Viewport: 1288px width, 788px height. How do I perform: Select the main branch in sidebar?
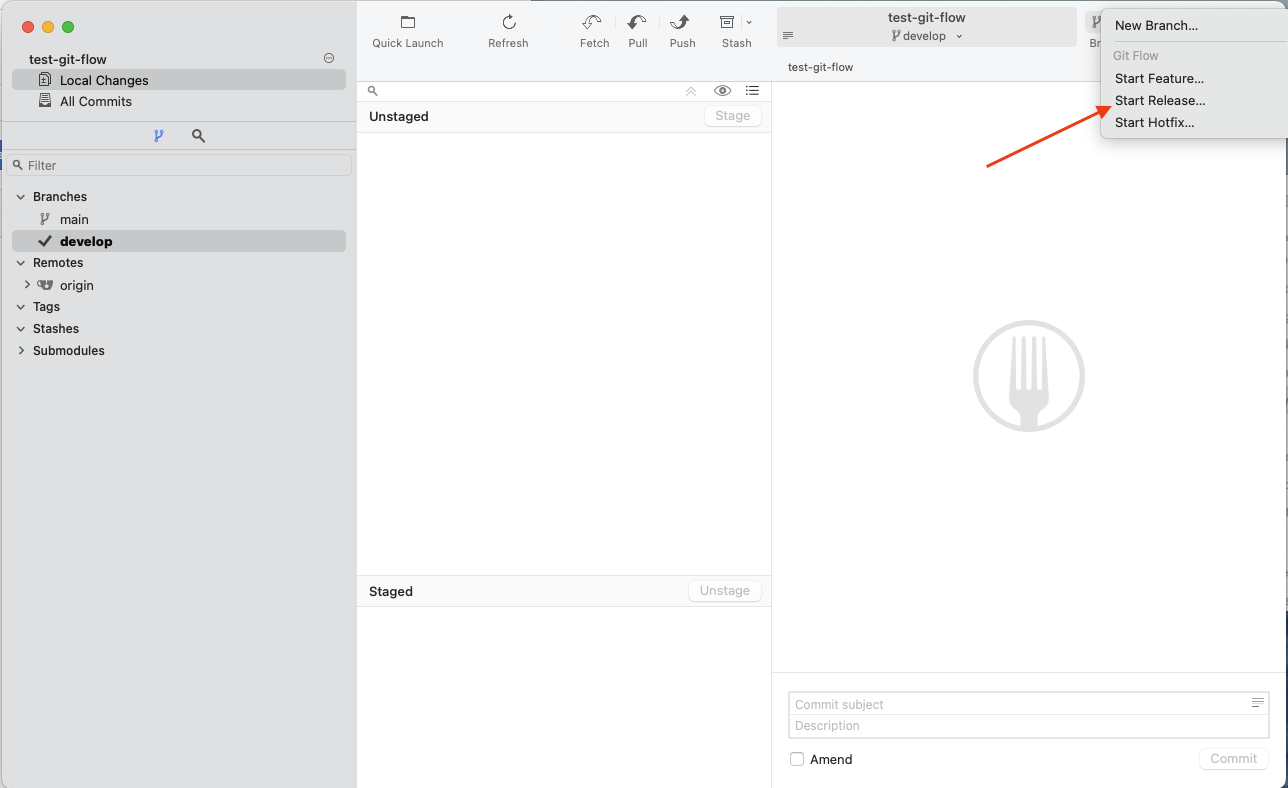pos(74,219)
